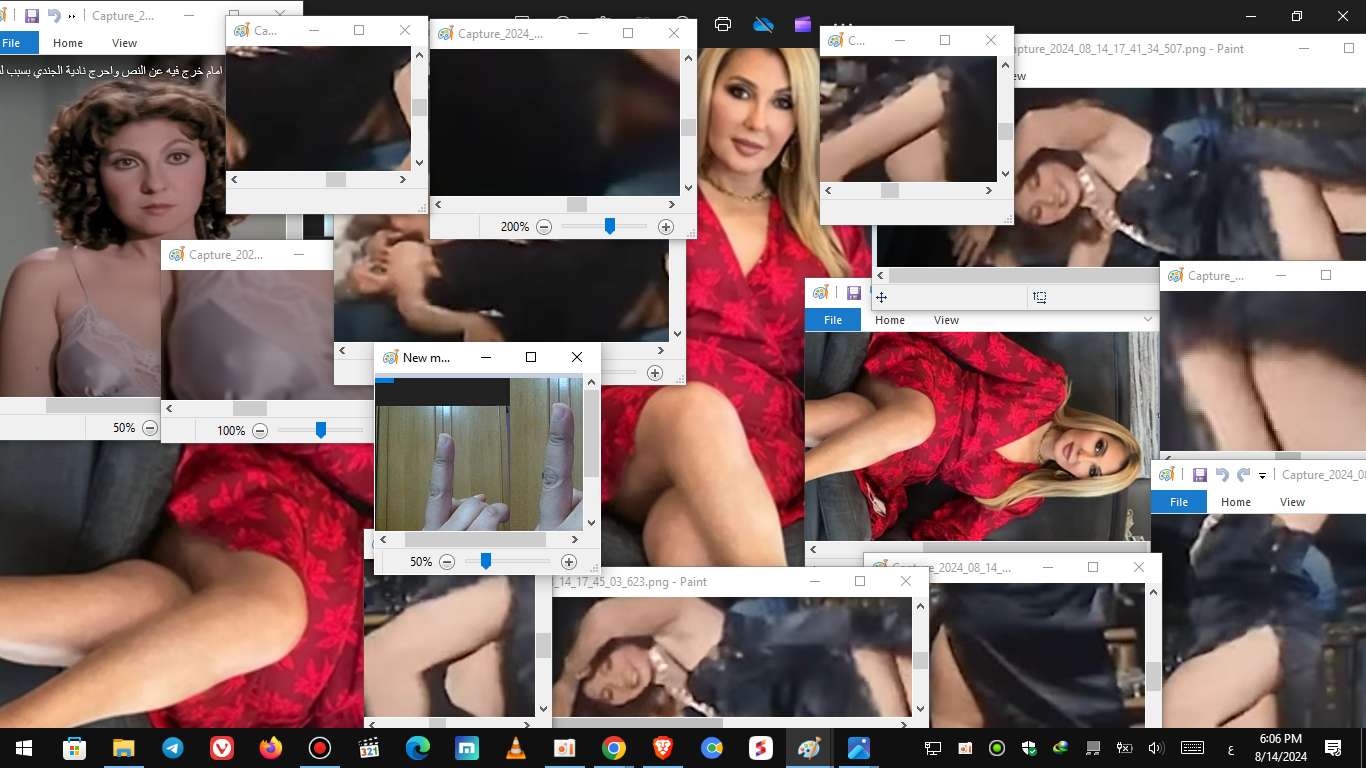
Task: Switch to the View tab in the middle-right Paint window
Action: click(x=946, y=320)
